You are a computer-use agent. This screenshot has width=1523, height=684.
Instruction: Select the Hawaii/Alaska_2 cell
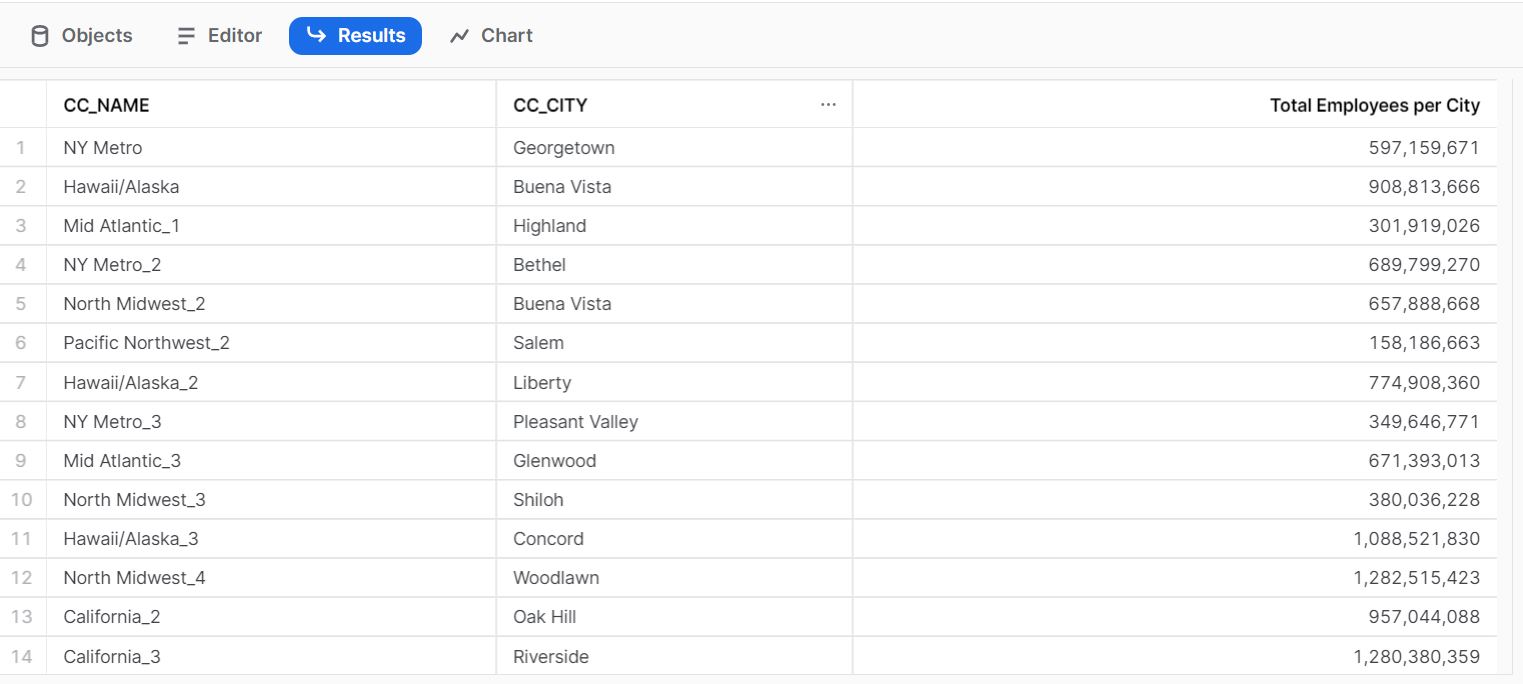point(271,383)
